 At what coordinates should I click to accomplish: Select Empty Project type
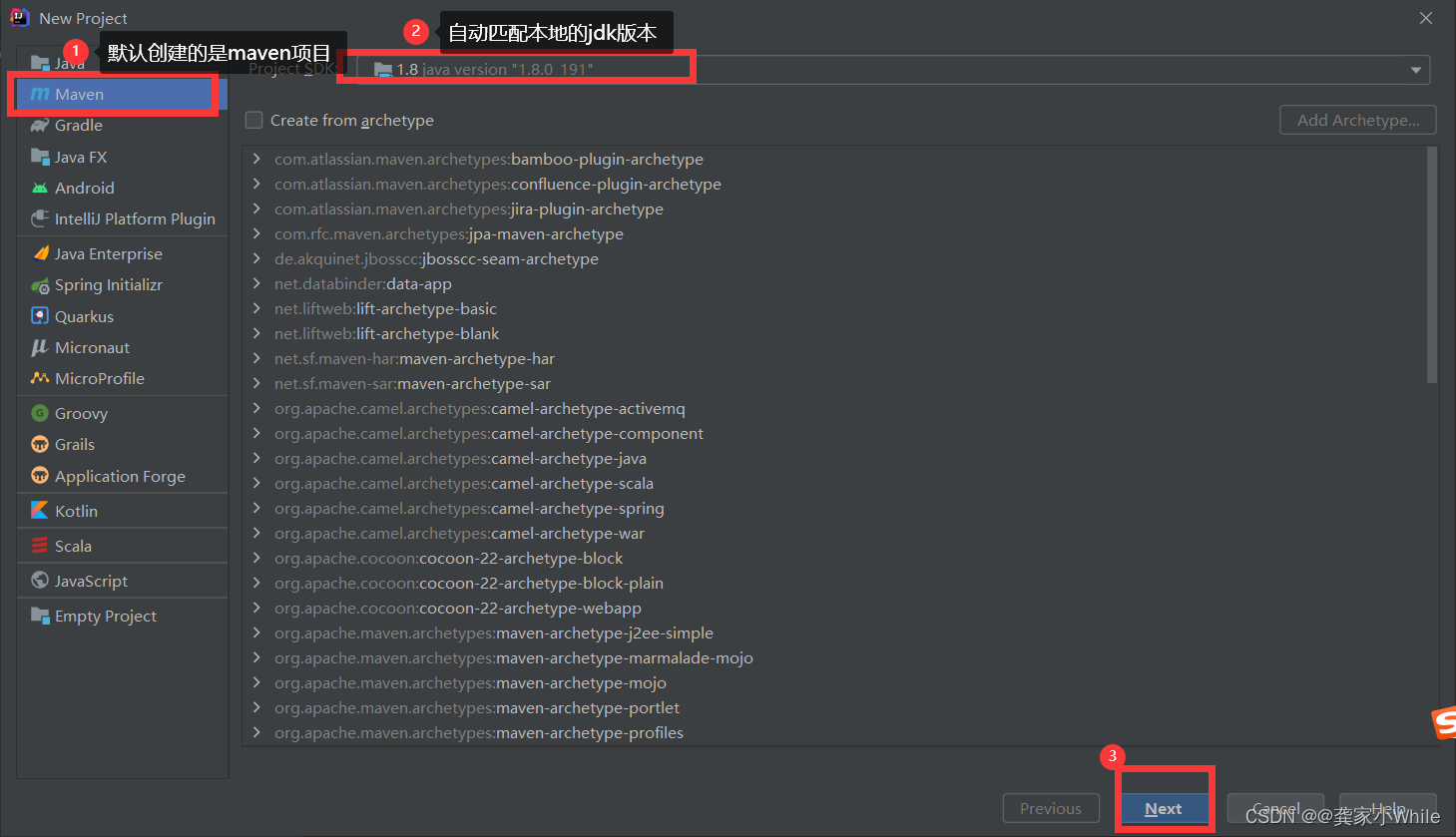pyautogui.click(x=122, y=616)
